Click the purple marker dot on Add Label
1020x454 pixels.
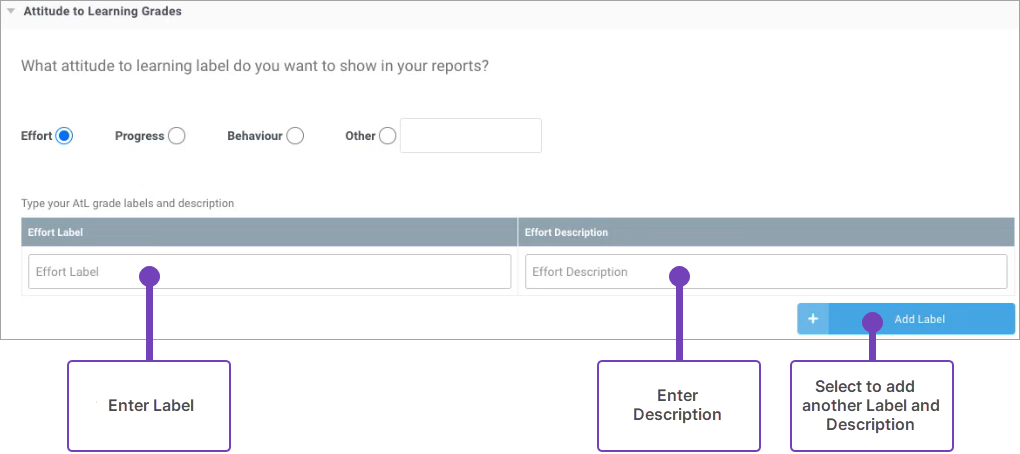[872, 321]
